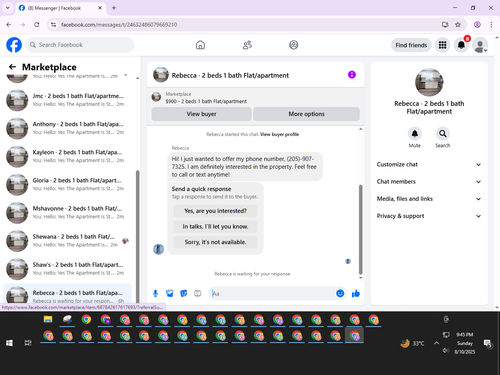
Task: Open the Kayleon conversation
Action: point(67,156)
